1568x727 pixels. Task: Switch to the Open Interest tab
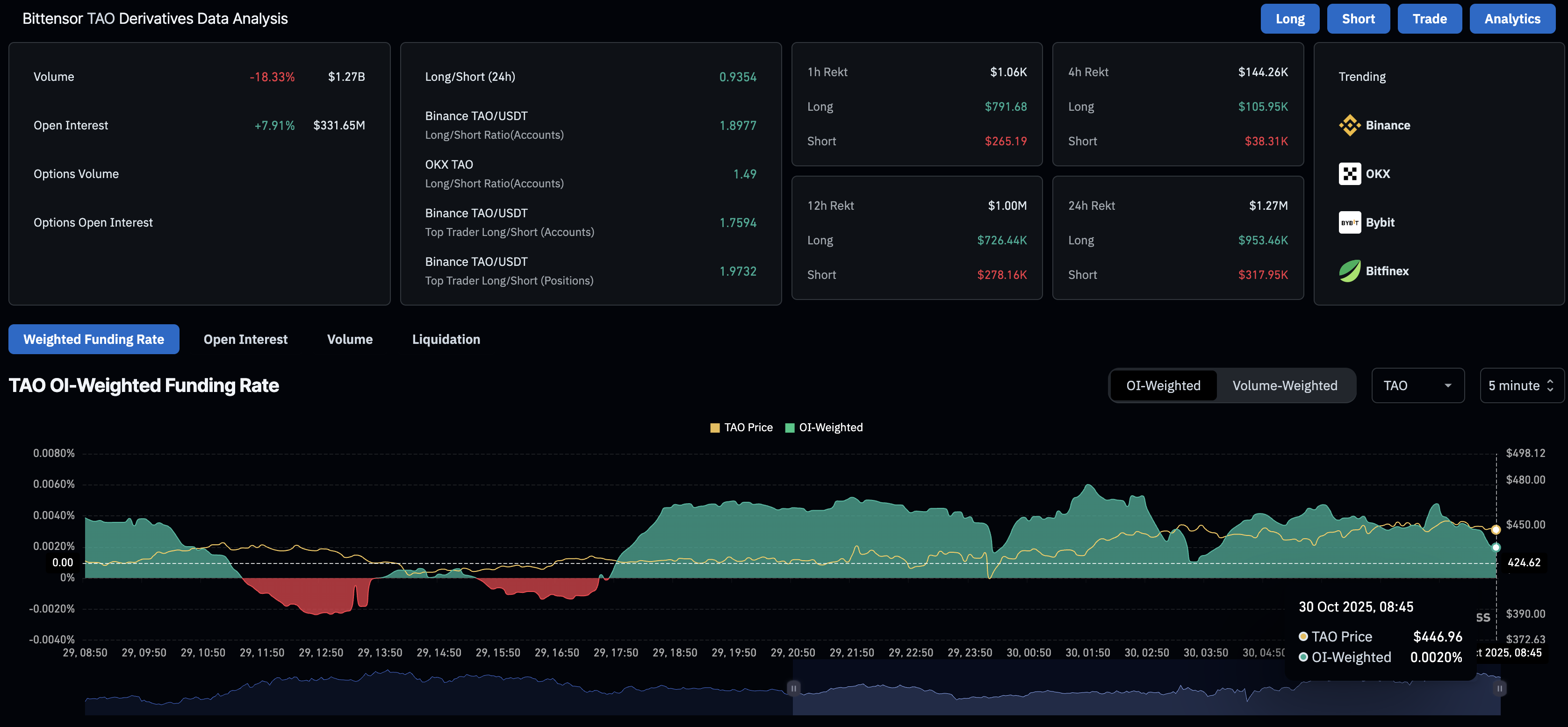(x=245, y=339)
